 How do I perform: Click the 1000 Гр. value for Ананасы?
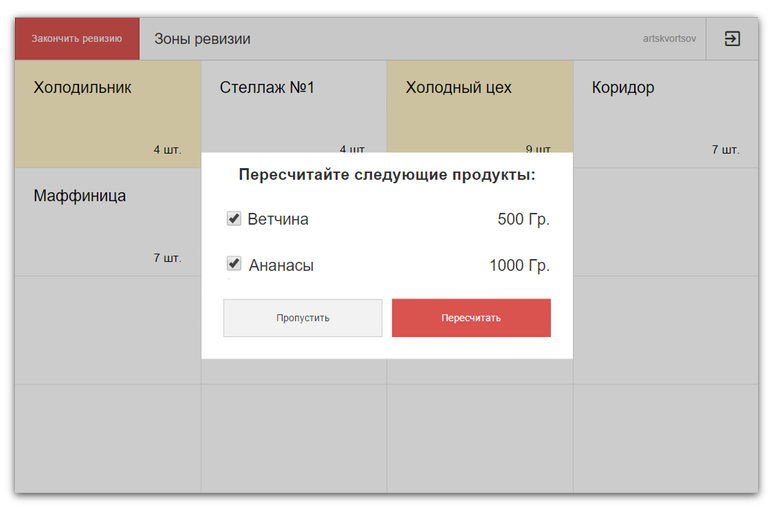point(519,265)
